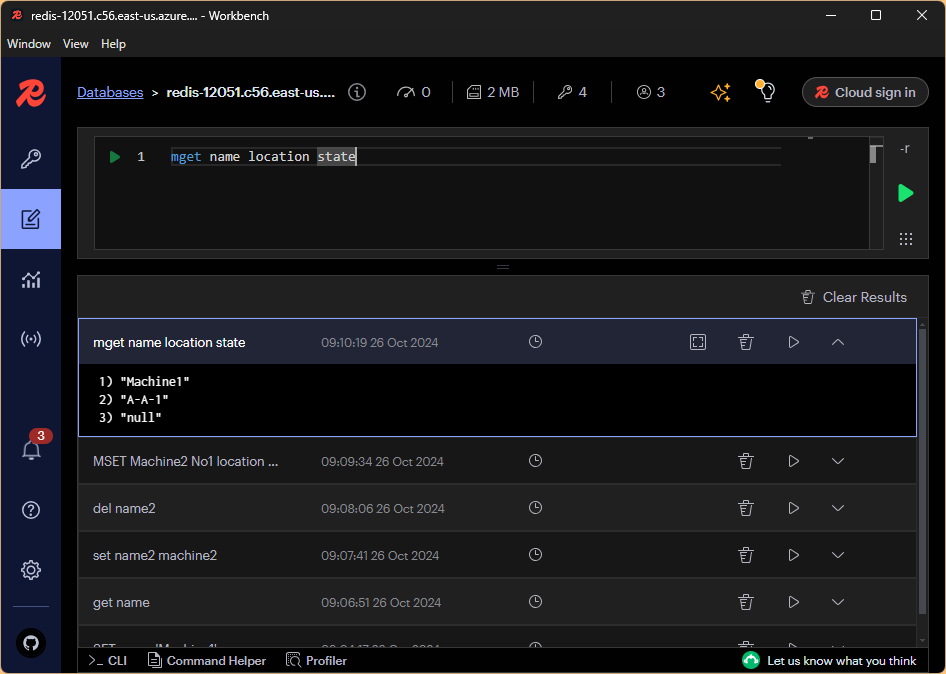Click Clear Results button
The width and height of the screenshot is (946, 674).
pos(854,297)
